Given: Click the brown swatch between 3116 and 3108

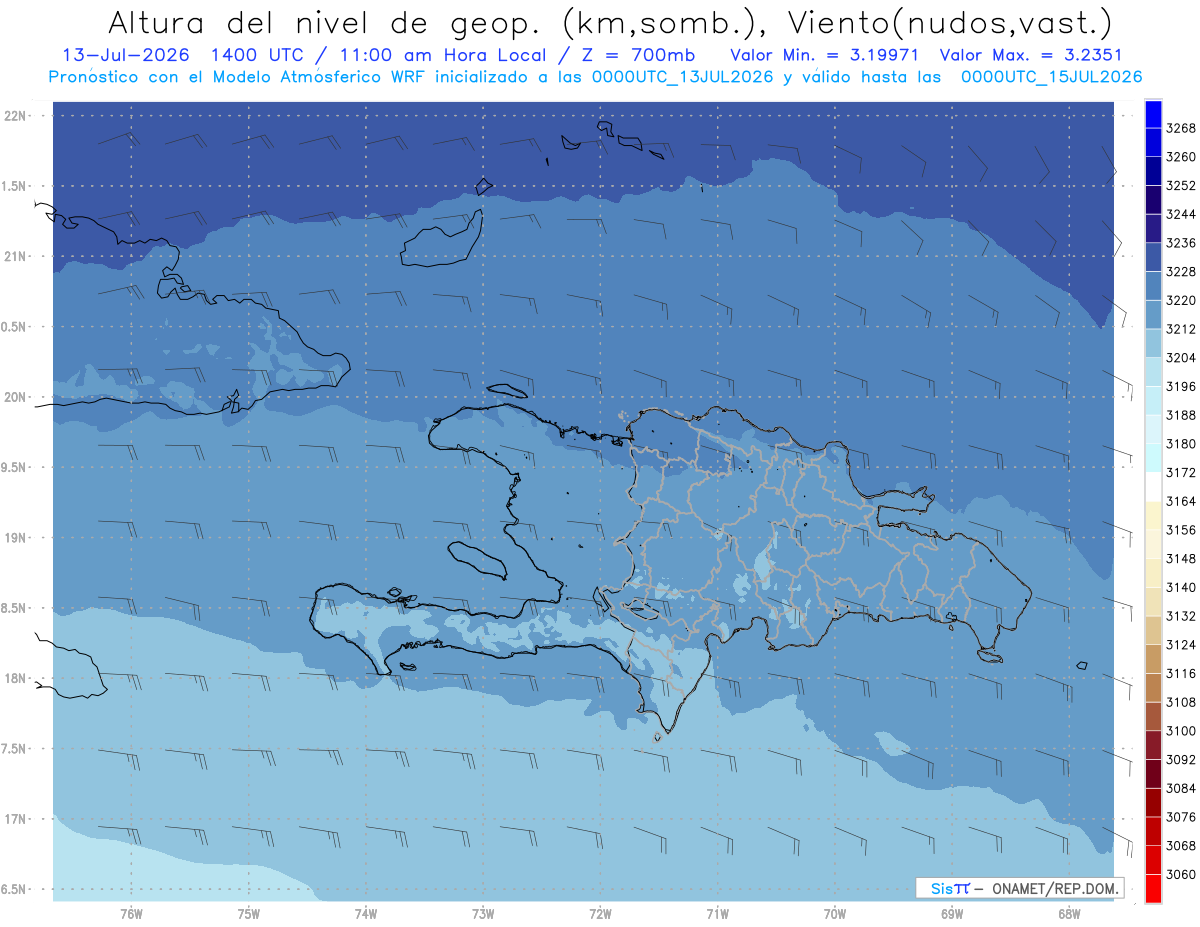Looking at the screenshot, I should coord(1152,687).
